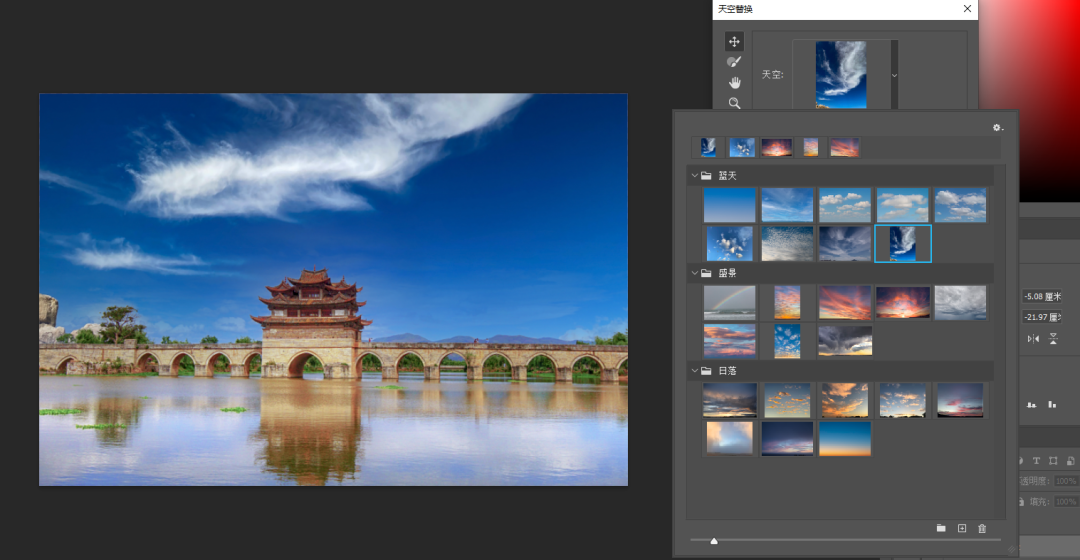The width and height of the screenshot is (1080, 560).
Task: Collapse the 日落 sky group
Action: pyautogui.click(x=694, y=371)
